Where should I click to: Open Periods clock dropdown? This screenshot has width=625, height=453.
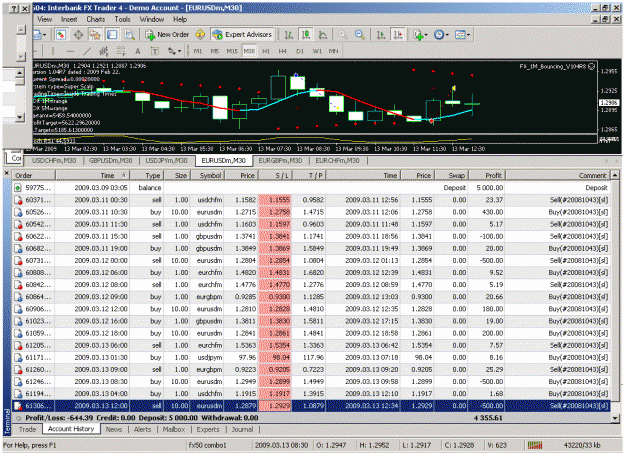tap(441, 35)
